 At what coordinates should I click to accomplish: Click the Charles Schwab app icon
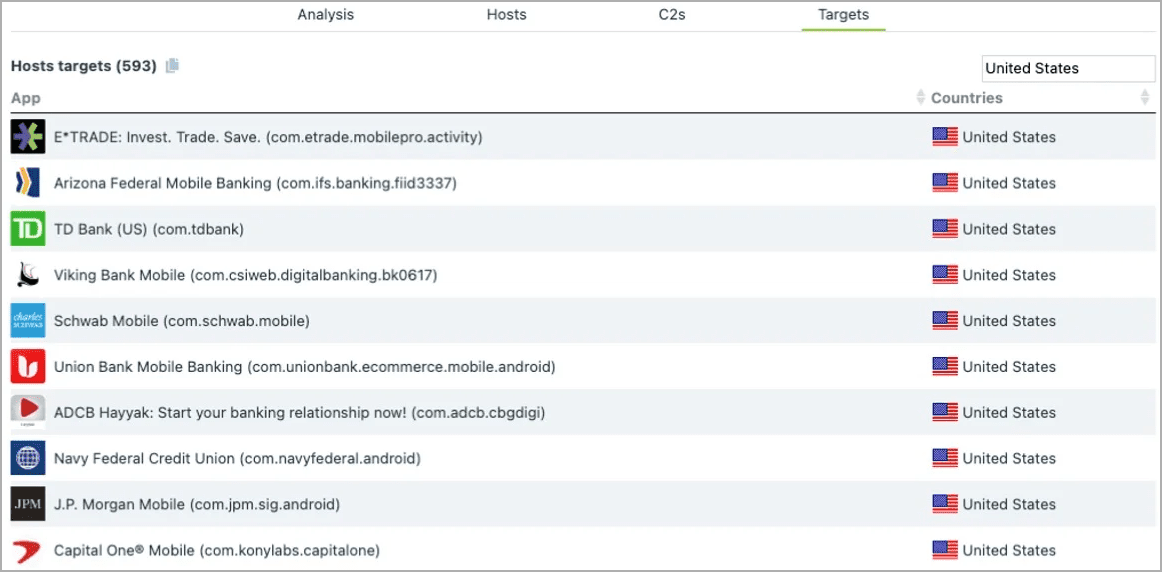[28, 321]
